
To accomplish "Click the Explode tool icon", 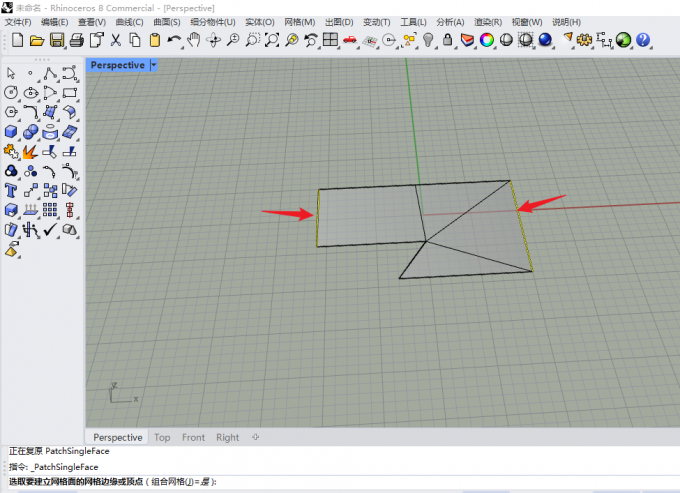I will coord(30,152).
